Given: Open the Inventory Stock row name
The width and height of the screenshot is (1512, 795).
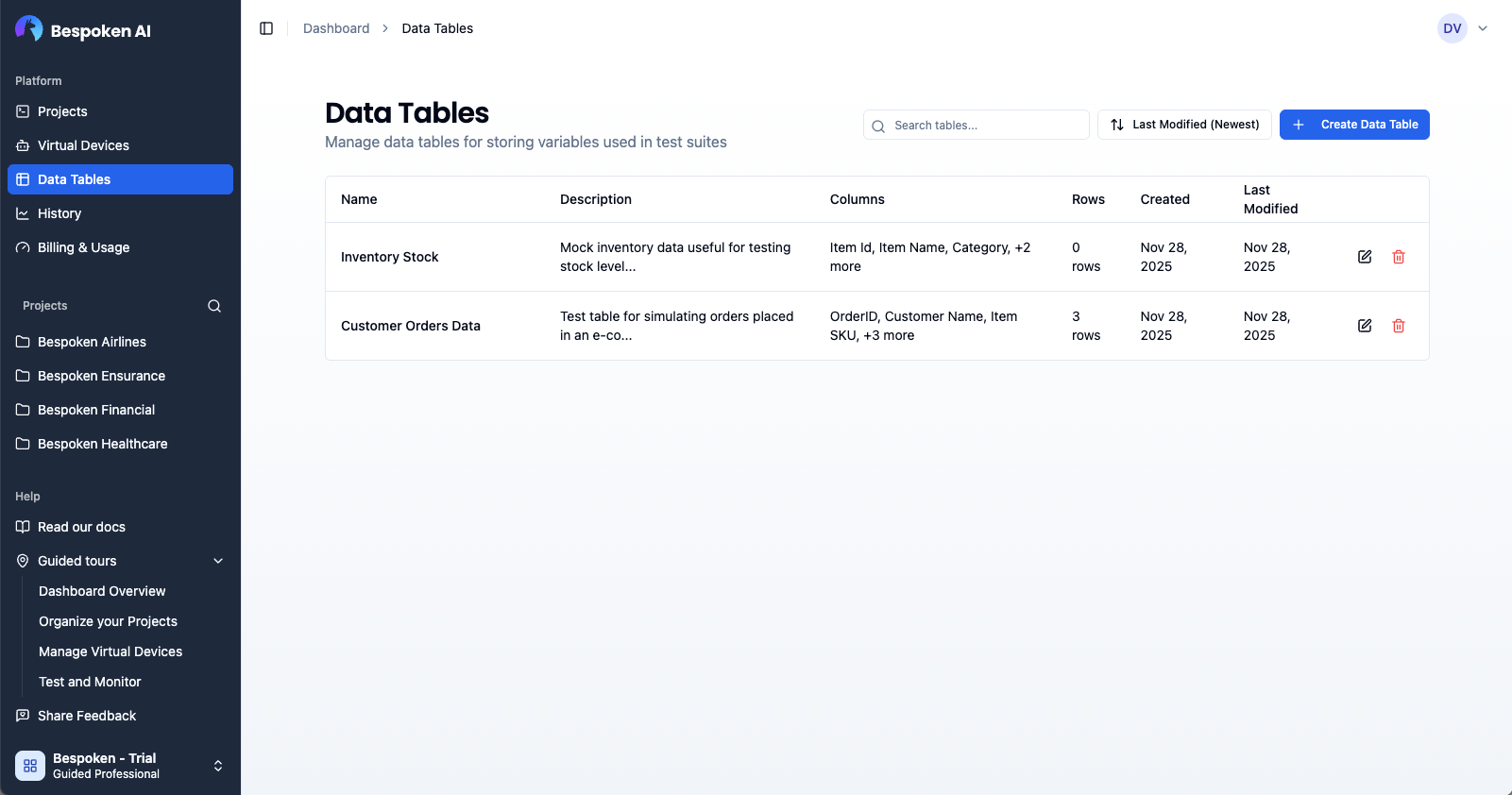Looking at the screenshot, I should point(389,257).
